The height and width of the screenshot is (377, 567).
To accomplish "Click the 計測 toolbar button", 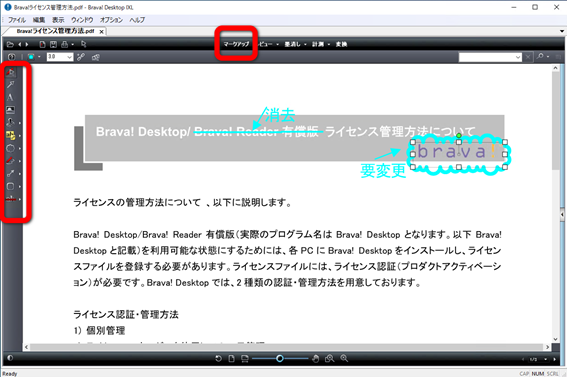I will click(318, 44).
